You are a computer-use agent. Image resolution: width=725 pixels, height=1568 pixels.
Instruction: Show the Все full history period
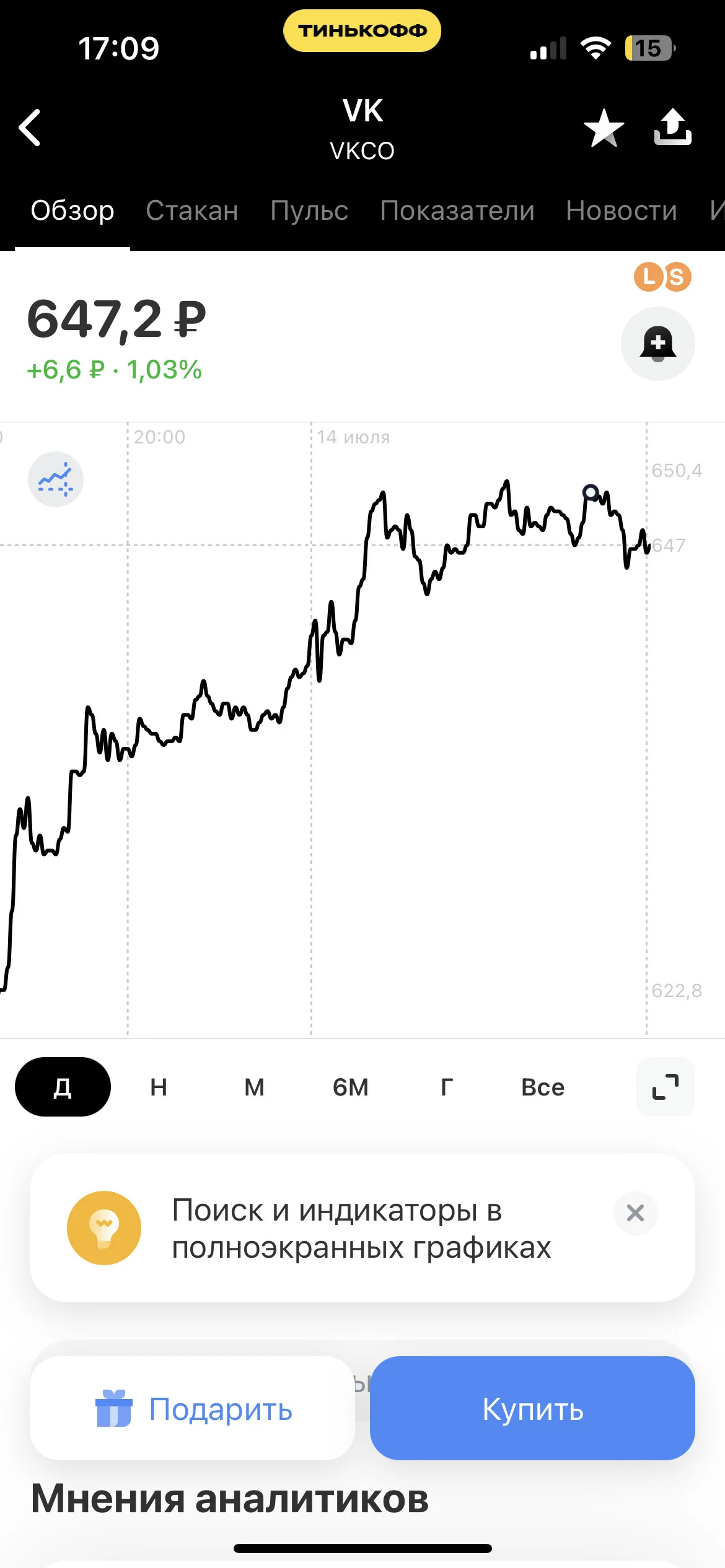pos(543,1087)
